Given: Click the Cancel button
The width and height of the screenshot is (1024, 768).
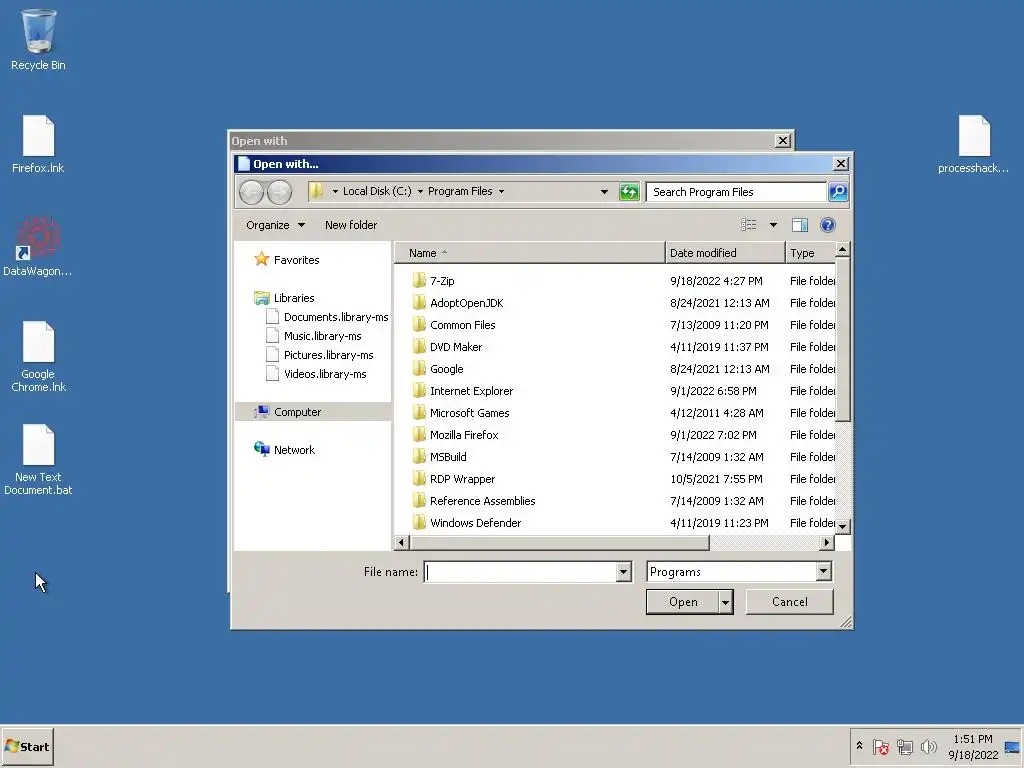Looking at the screenshot, I should tap(790, 601).
